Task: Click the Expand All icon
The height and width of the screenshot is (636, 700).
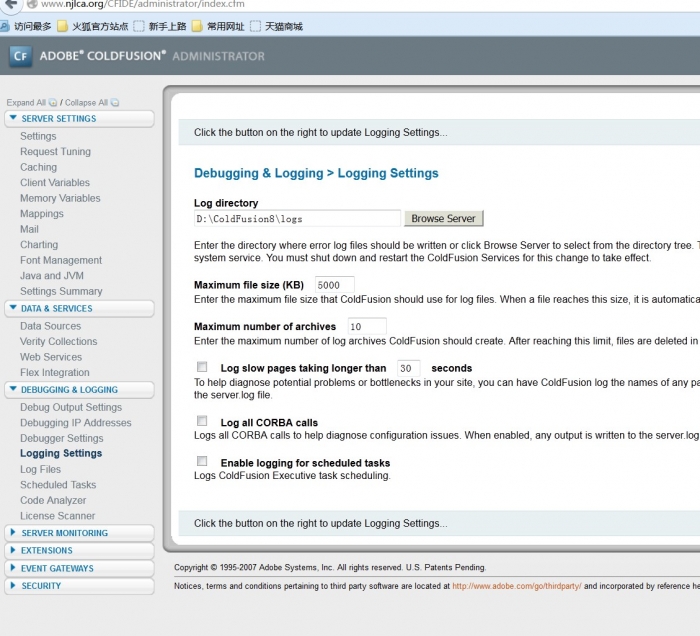Action: point(53,103)
